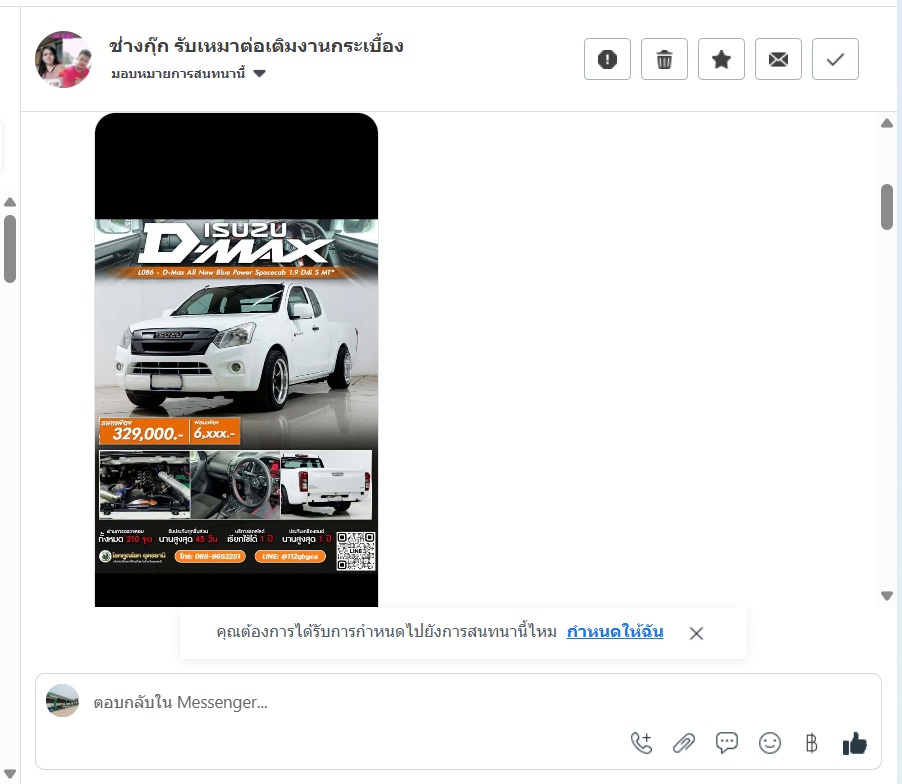Mark conversation as spam with exclamation icon
This screenshot has height=784, width=902.
coord(607,59)
